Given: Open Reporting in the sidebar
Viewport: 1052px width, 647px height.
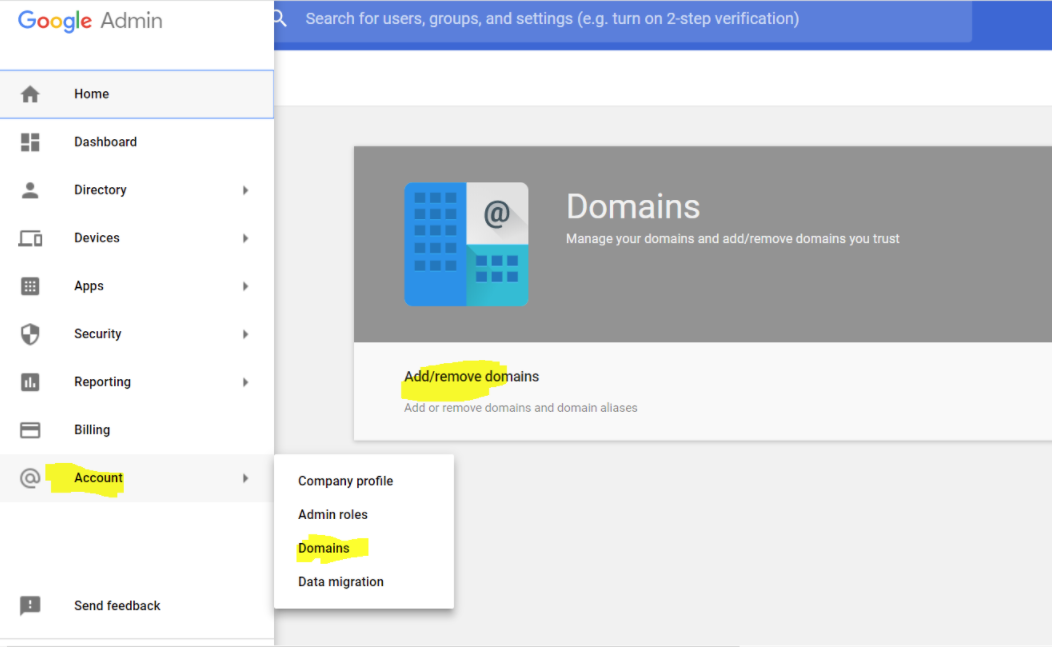Looking at the screenshot, I should click(x=137, y=382).
